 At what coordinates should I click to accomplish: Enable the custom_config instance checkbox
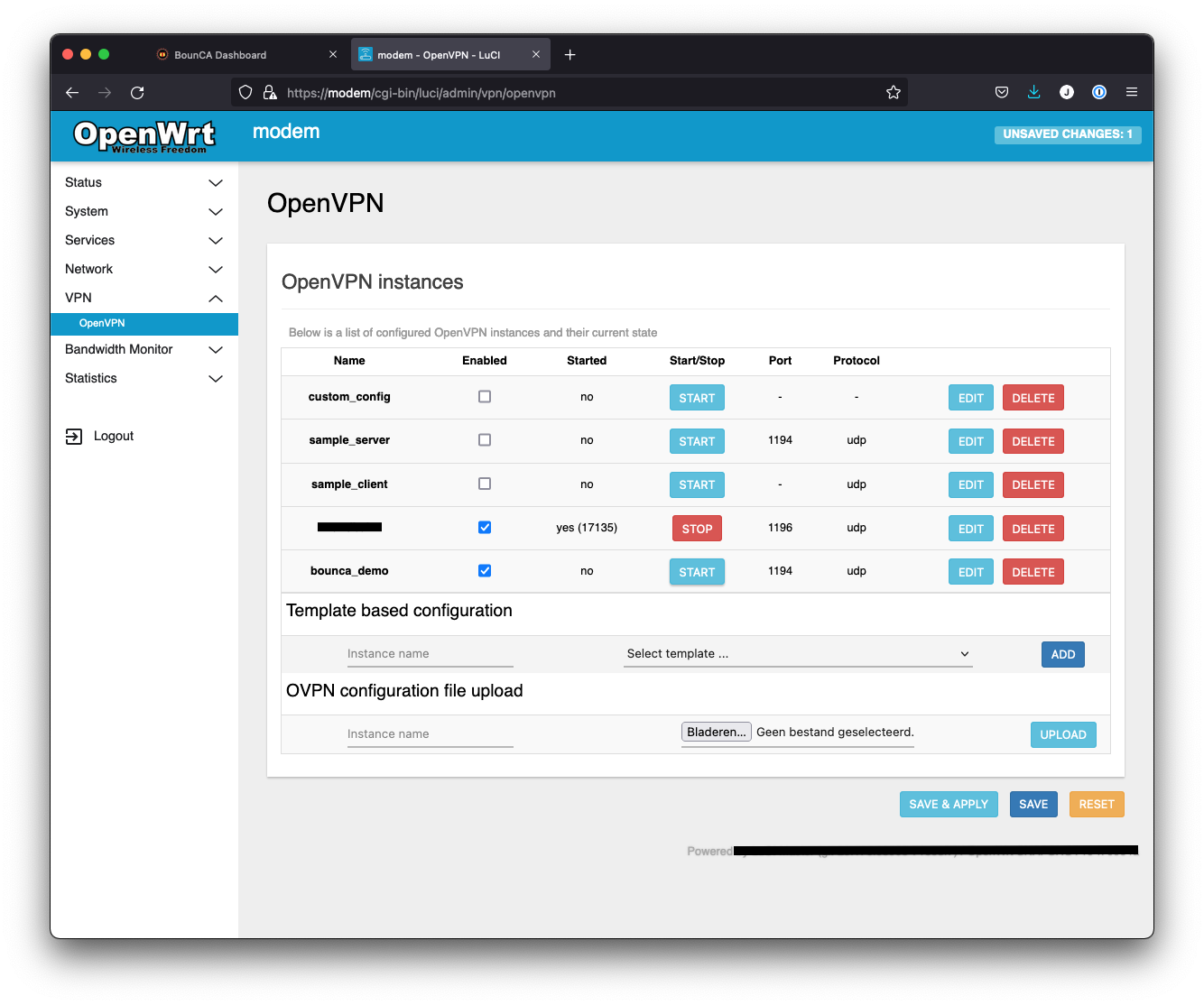[x=485, y=397]
